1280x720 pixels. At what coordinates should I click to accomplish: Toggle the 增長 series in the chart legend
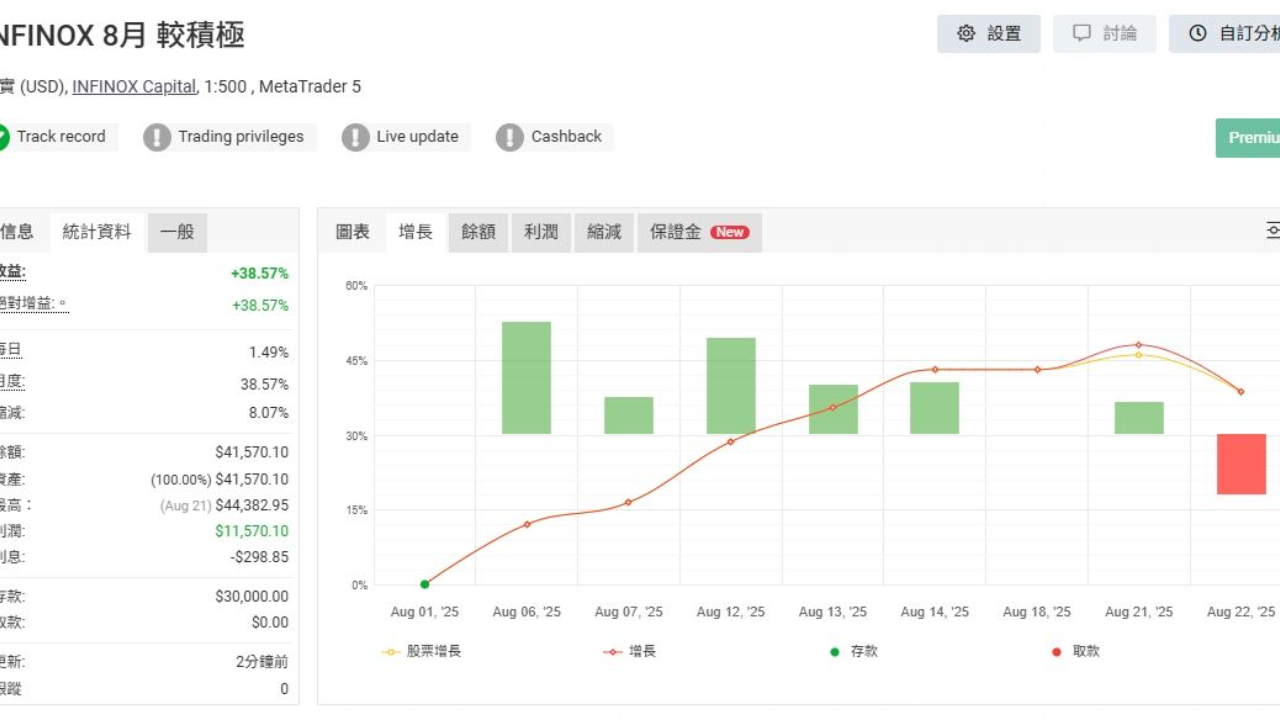(629, 651)
